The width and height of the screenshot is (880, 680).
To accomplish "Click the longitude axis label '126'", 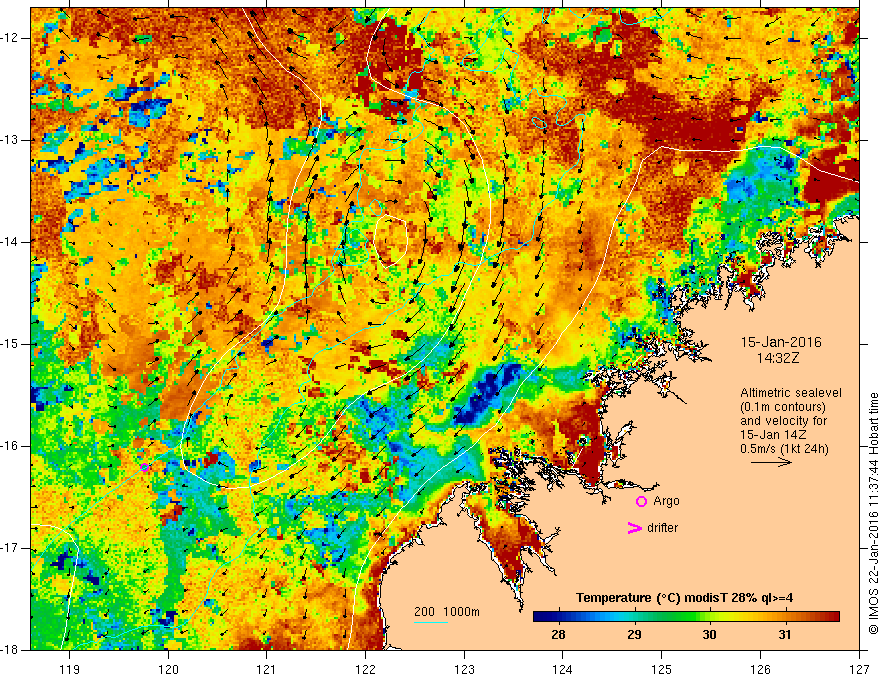I will coord(760,669).
